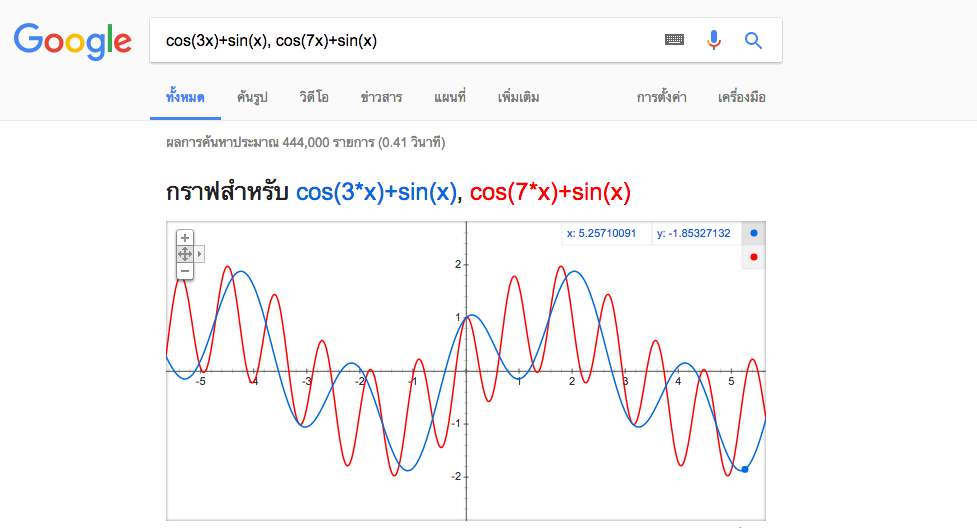Image resolution: width=977 pixels, height=528 pixels.
Task: Click the blue magnifier search icon
Action: [753, 41]
